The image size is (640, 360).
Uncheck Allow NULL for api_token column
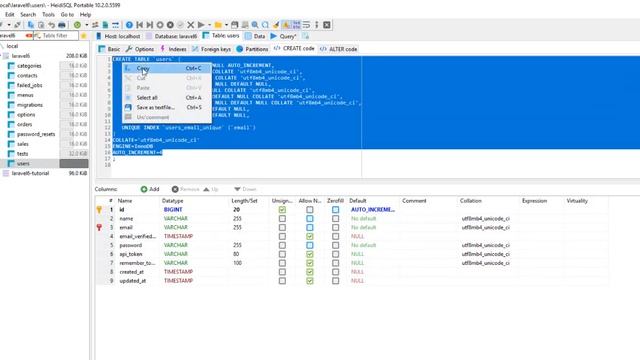[x=310, y=254]
